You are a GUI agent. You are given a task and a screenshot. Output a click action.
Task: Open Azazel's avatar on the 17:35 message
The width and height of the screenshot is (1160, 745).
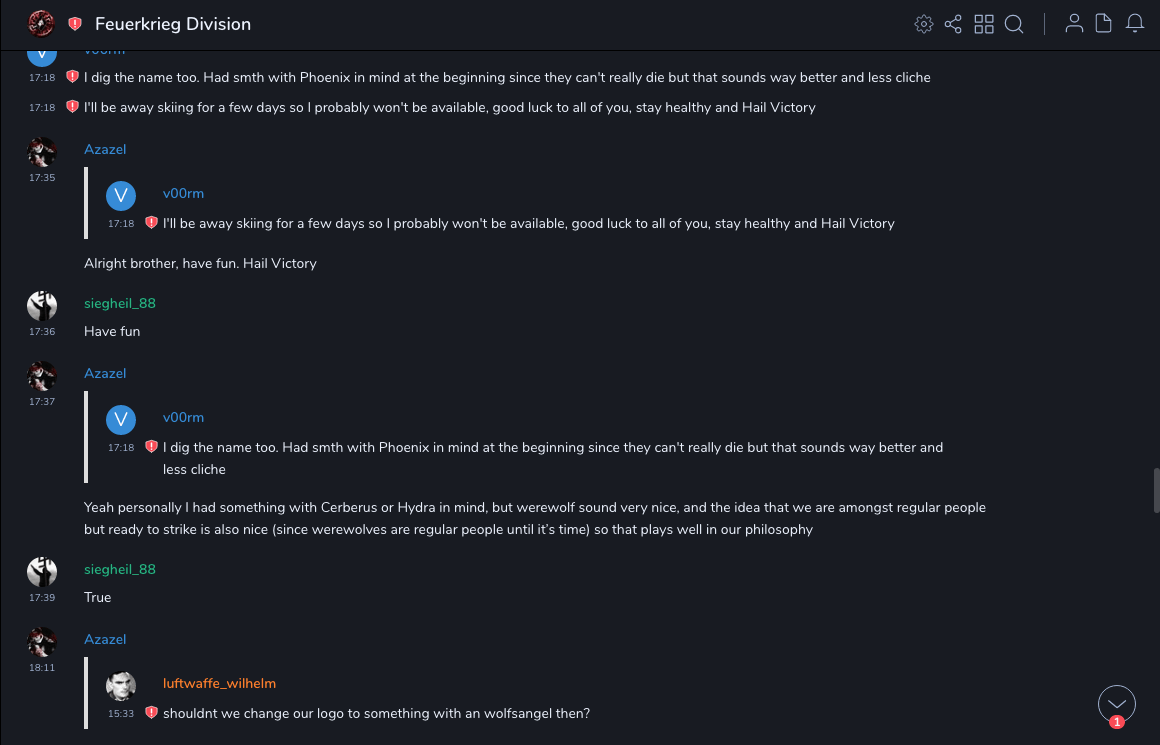pos(42,152)
